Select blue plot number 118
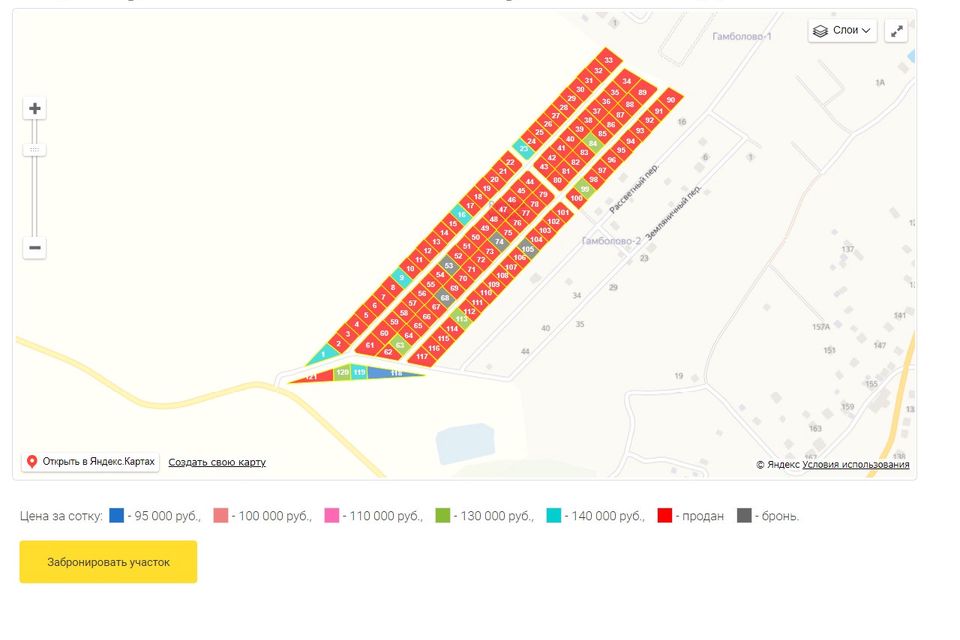The height and width of the screenshot is (640, 960). coord(395,372)
